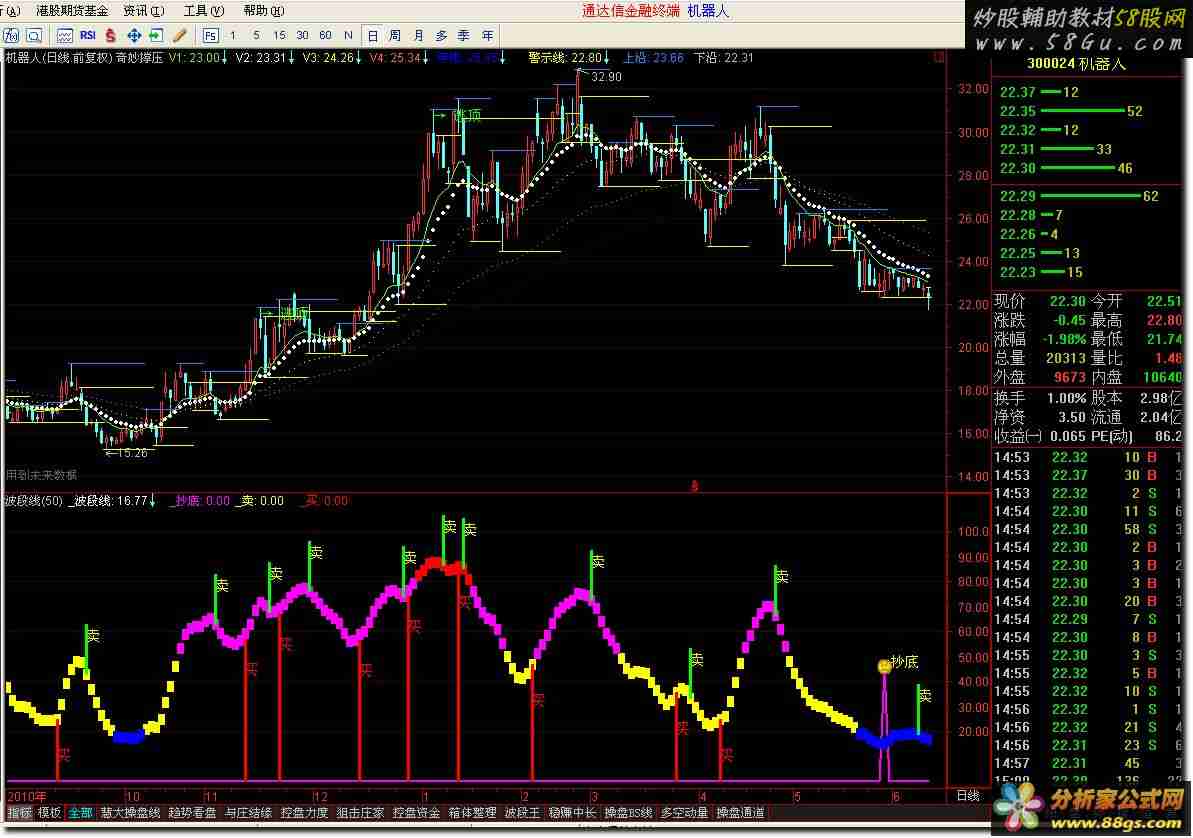The width and height of the screenshot is (1193, 838).
Task: Open the wave-line indicator chart icon
Action: [65, 36]
